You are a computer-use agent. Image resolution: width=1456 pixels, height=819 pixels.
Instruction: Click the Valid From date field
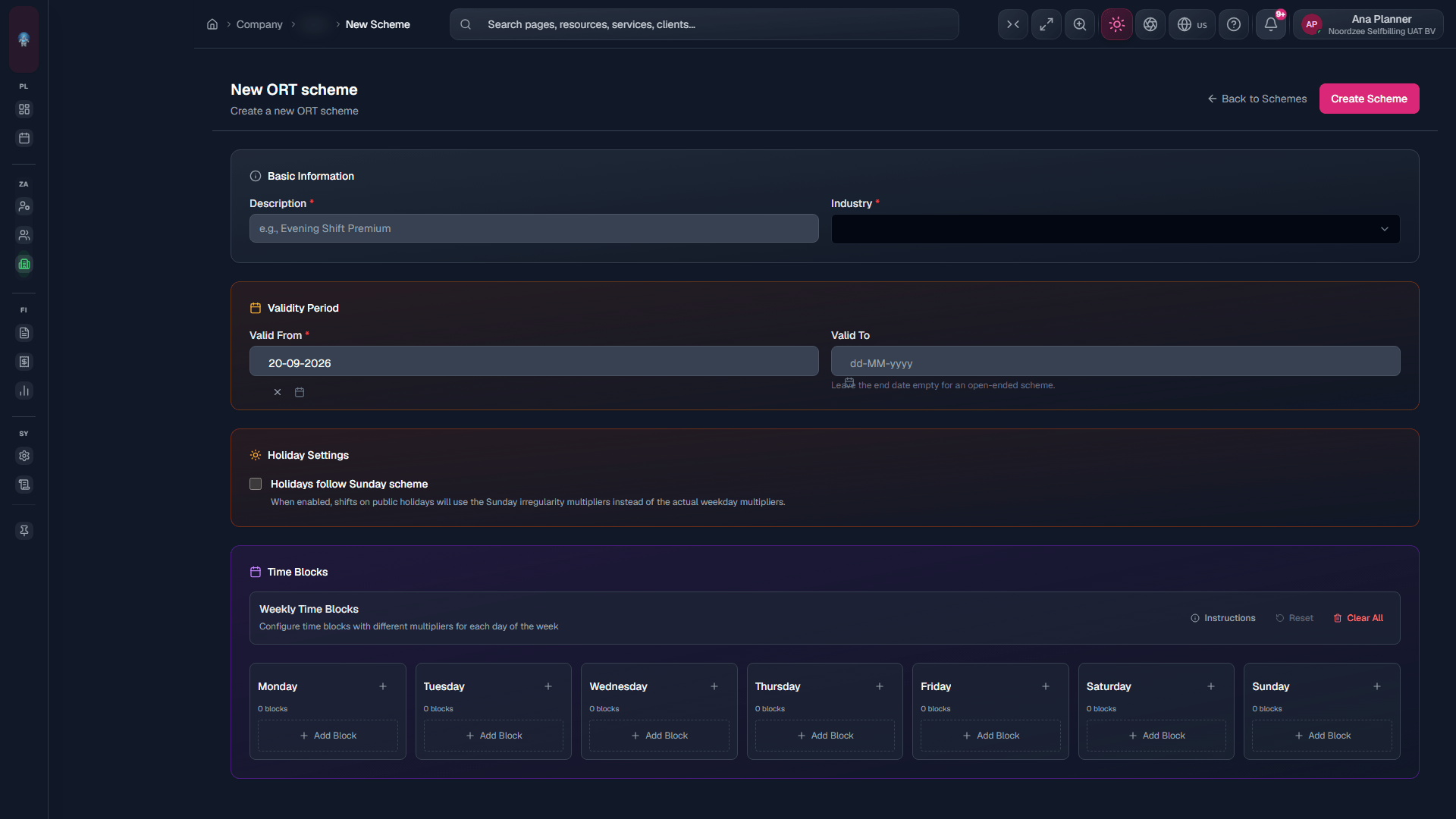coord(534,362)
